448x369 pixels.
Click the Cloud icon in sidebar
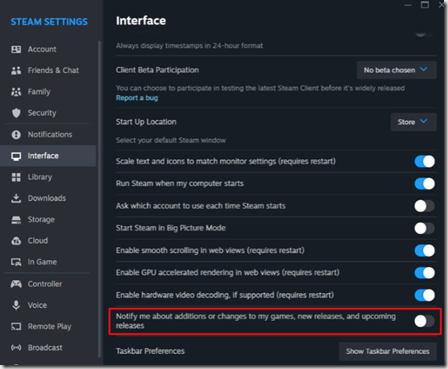16,241
